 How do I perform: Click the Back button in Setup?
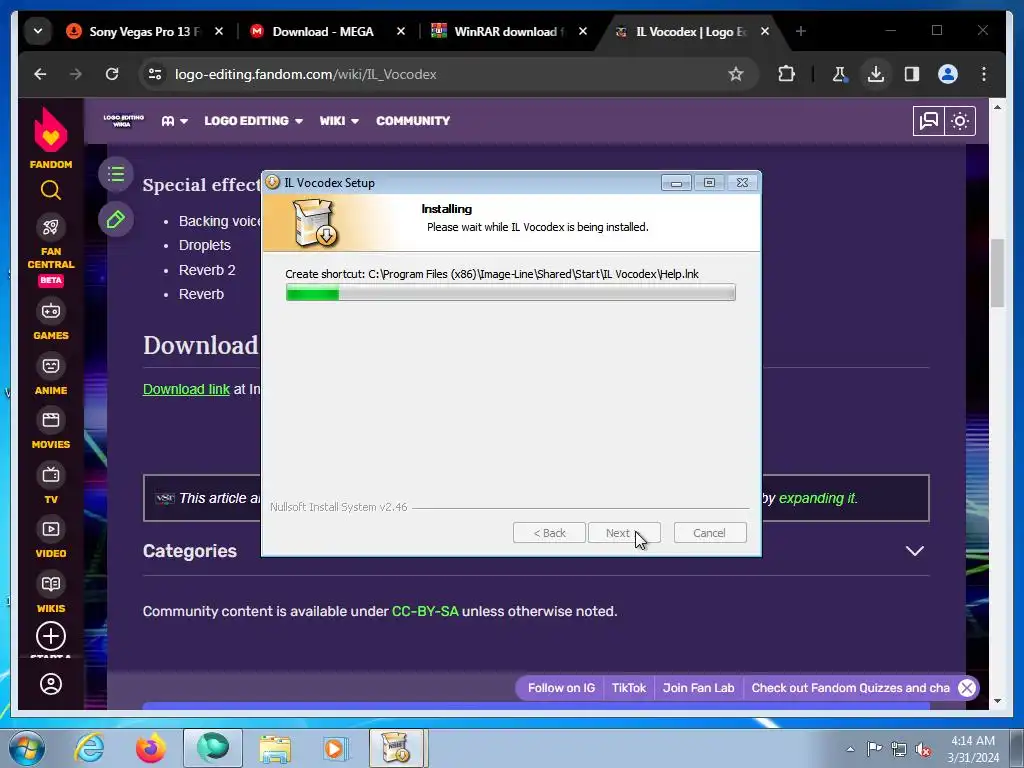tap(549, 533)
